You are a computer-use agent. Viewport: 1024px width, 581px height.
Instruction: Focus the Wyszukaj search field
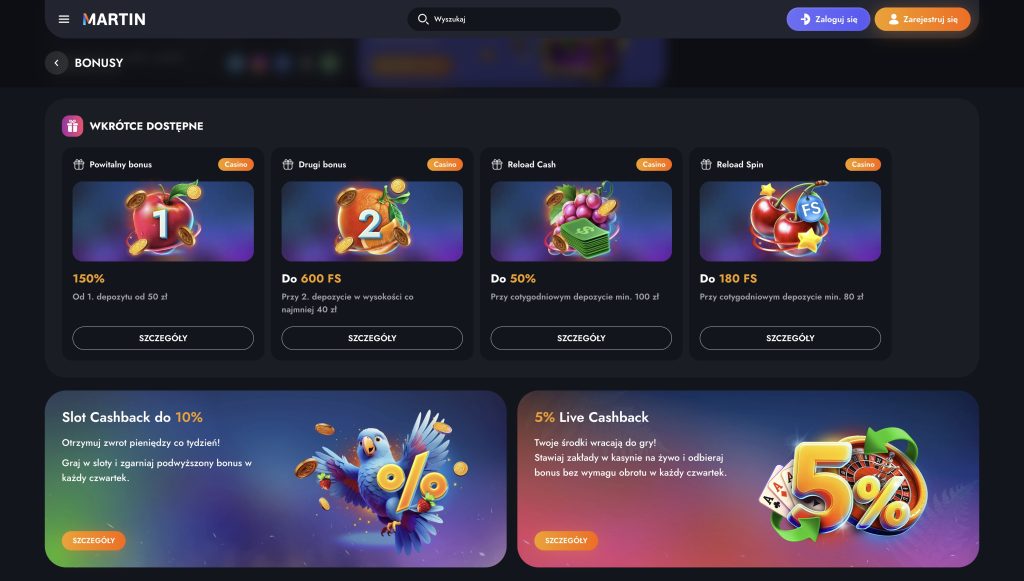[514, 19]
